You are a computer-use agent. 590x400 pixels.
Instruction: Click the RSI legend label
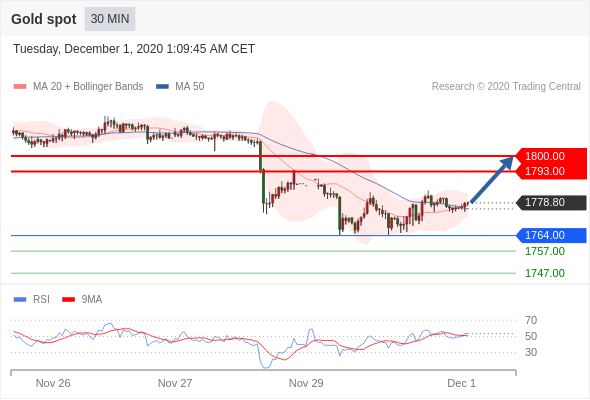pos(41,300)
